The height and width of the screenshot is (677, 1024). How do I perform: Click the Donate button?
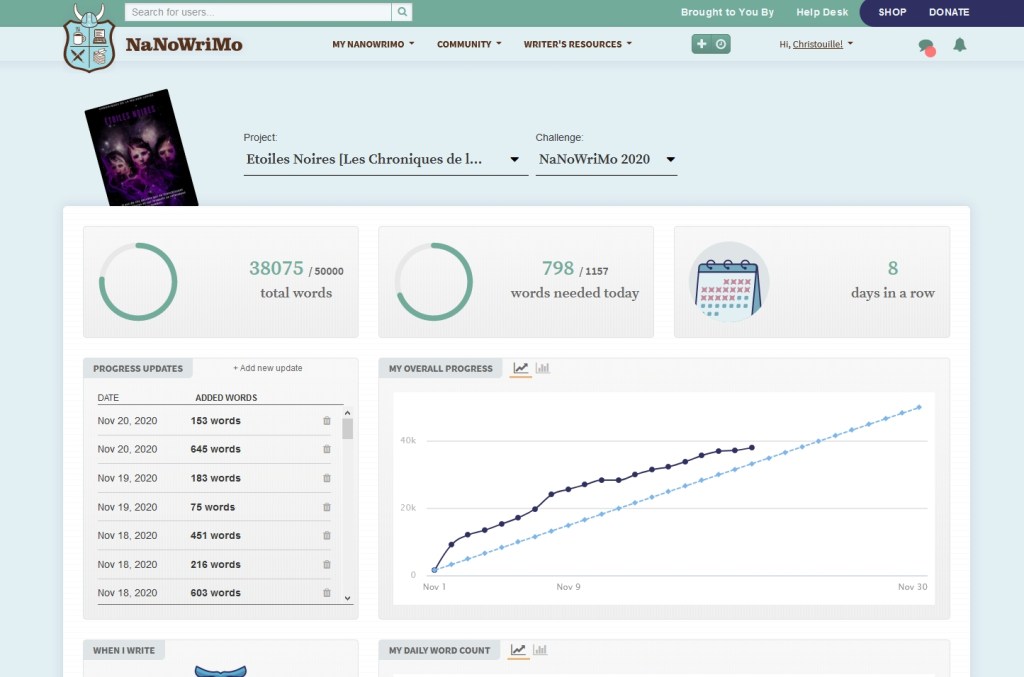tap(948, 12)
